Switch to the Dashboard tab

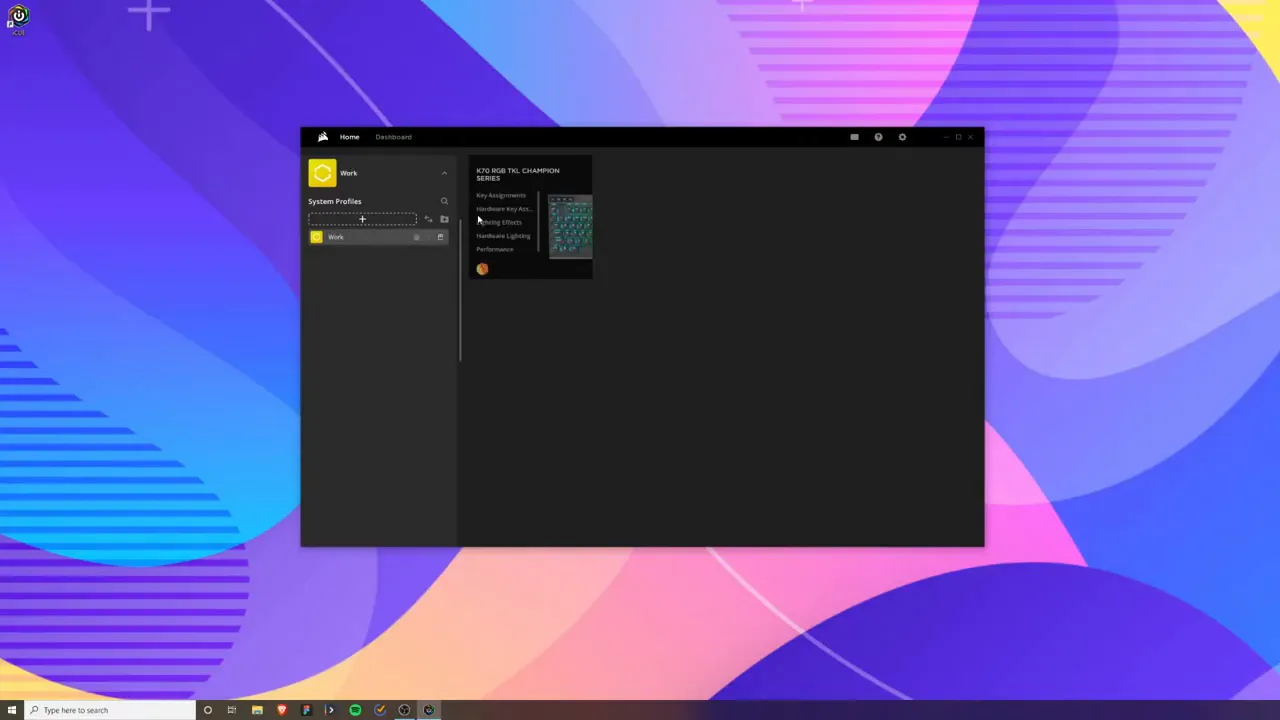393,137
